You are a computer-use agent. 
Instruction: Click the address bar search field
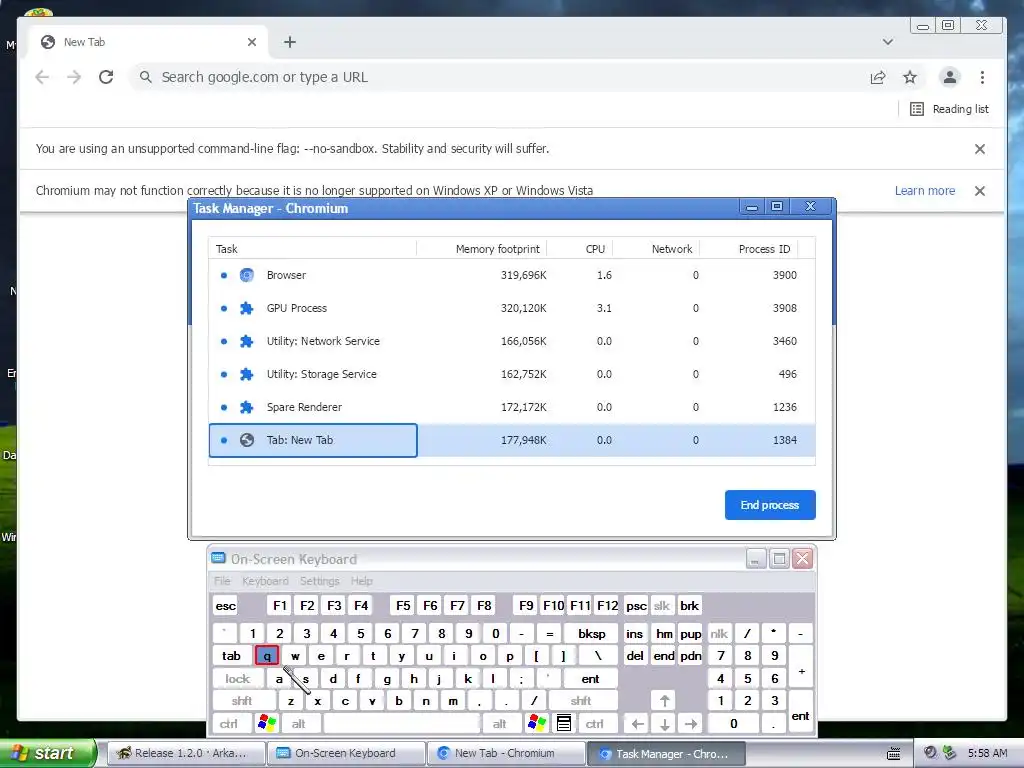500,77
